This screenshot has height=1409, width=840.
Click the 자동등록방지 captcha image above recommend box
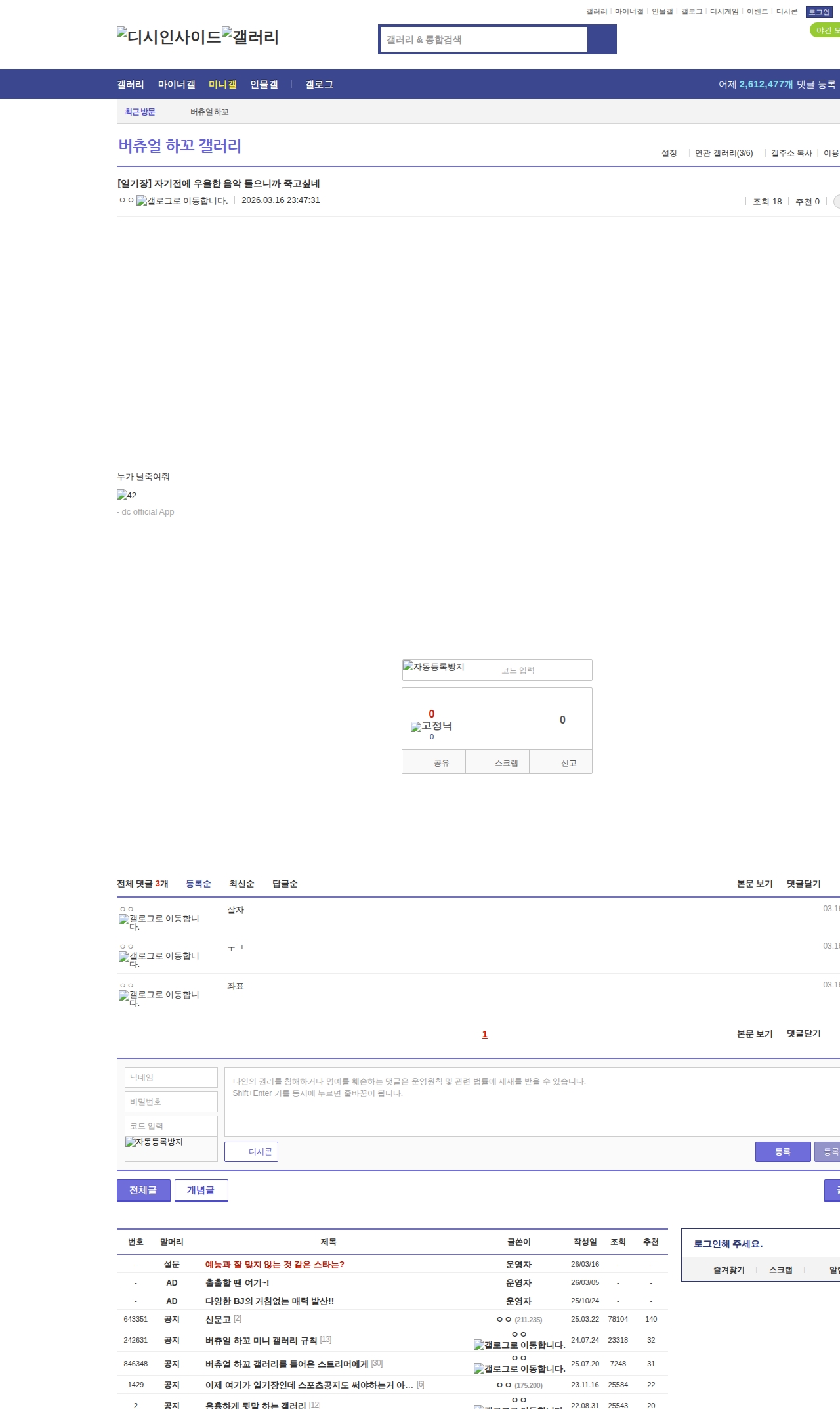[x=434, y=667]
